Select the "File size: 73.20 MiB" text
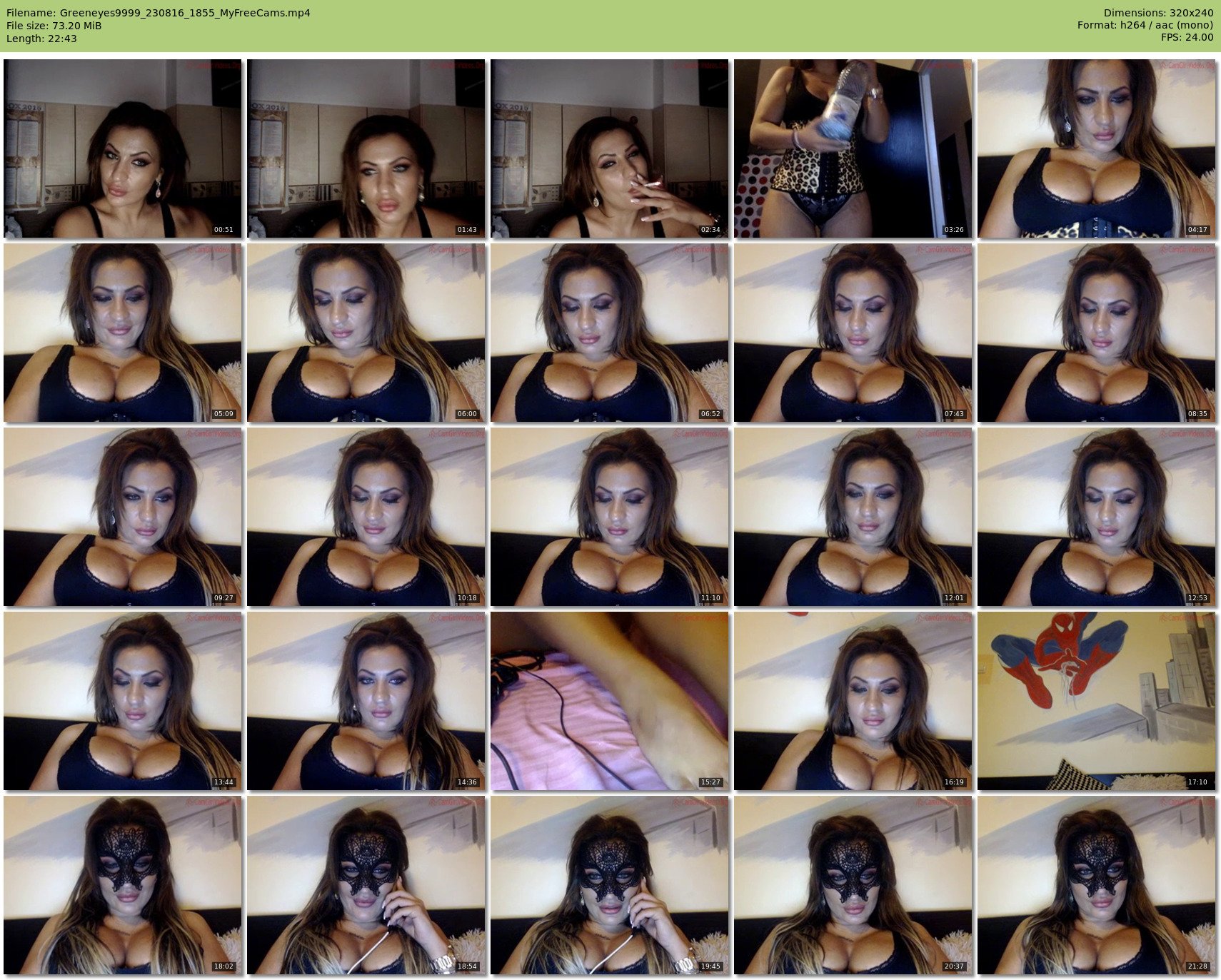This screenshot has height=980, width=1221. point(54,26)
